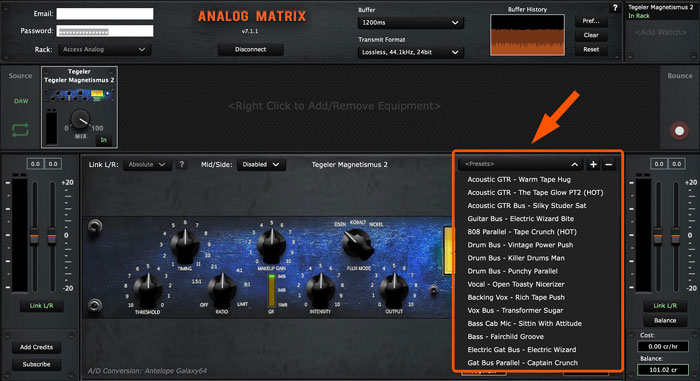700x381 pixels.
Task: Click the question mark beside Link L/R dropdown
Action: pos(181,164)
